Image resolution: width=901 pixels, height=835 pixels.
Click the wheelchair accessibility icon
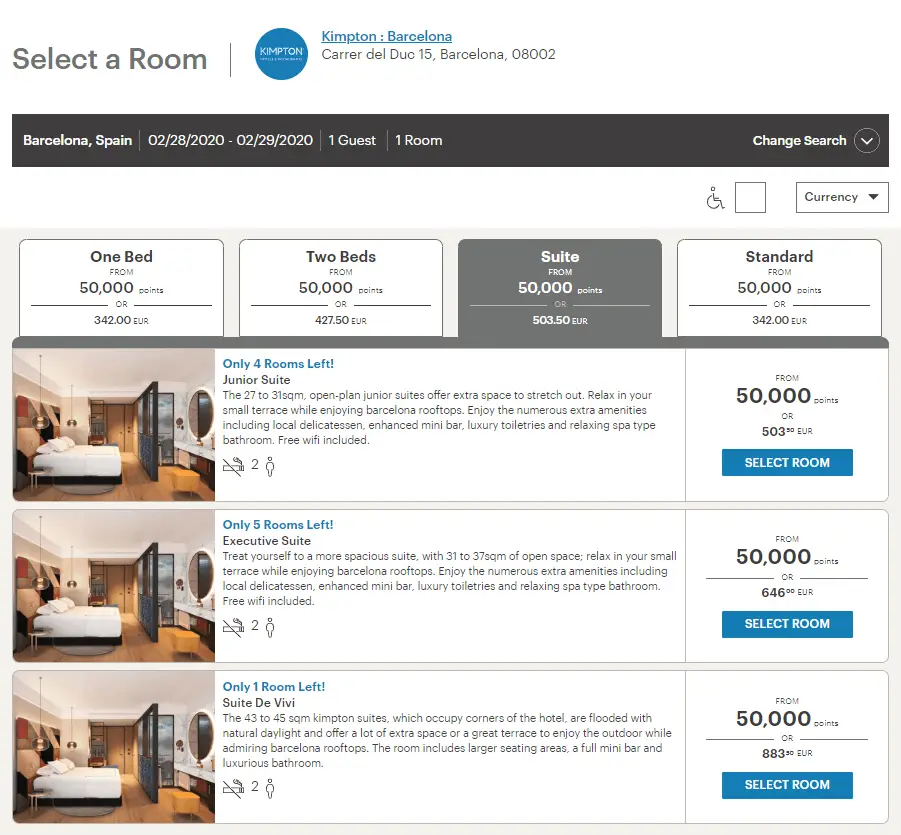pyautogui.click(x=715, y=198)
